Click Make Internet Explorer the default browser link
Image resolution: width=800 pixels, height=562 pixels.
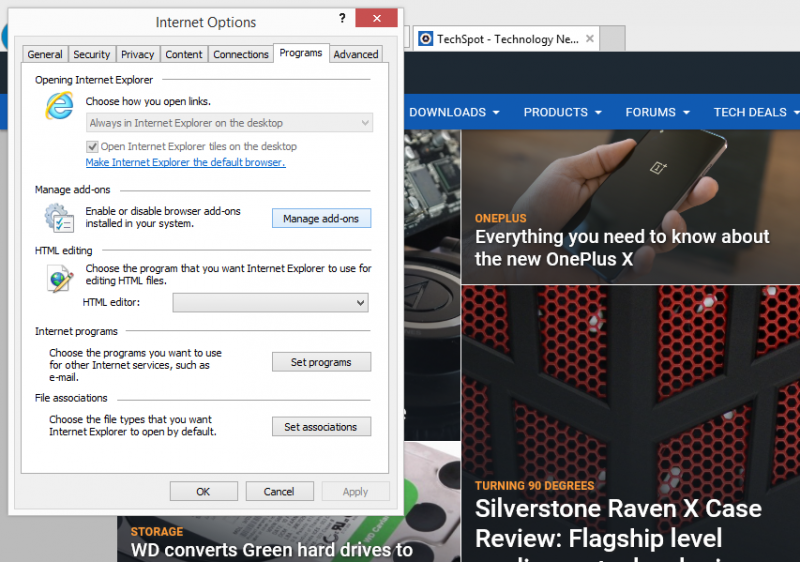coord(186,162)
